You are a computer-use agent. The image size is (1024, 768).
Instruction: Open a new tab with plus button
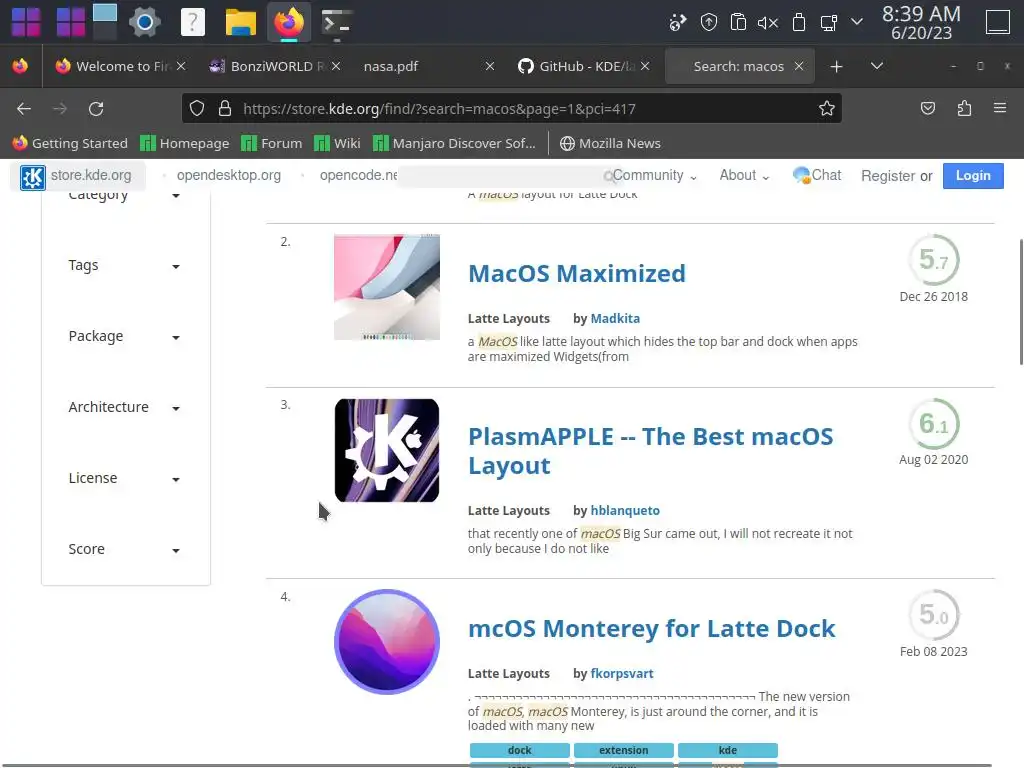point(836,67)
